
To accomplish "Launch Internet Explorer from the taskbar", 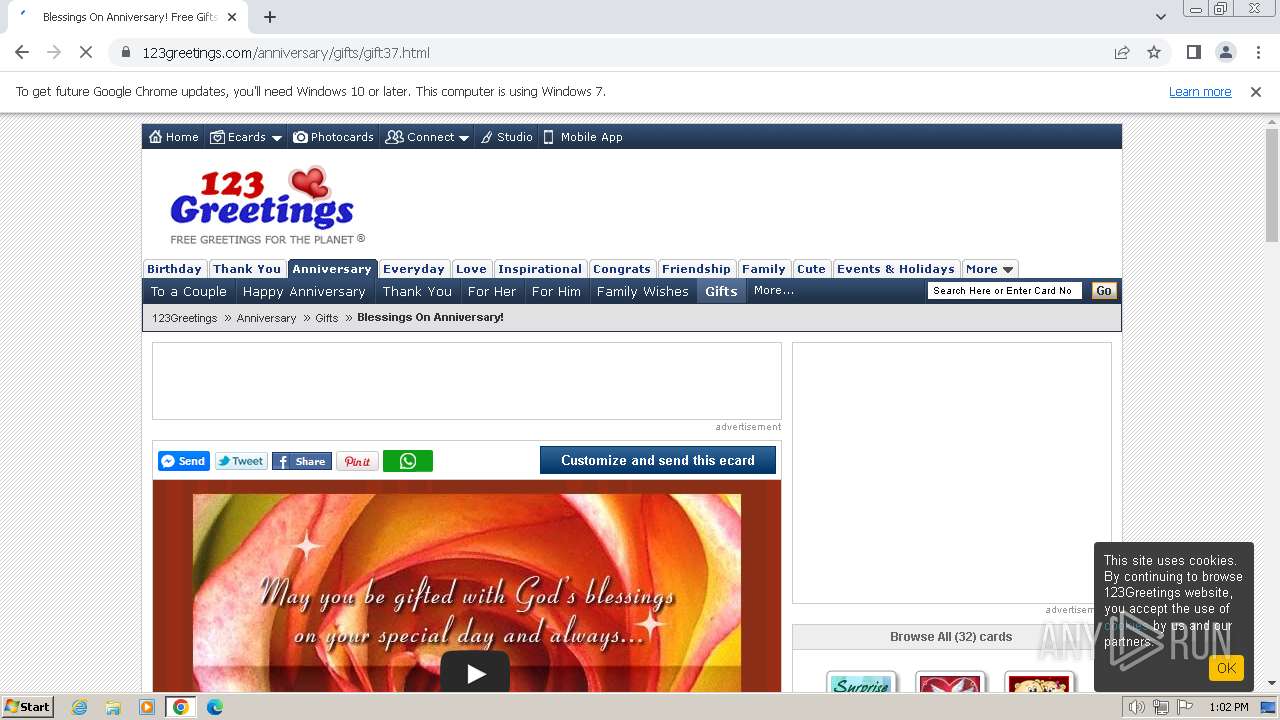I will click(80, 707).
